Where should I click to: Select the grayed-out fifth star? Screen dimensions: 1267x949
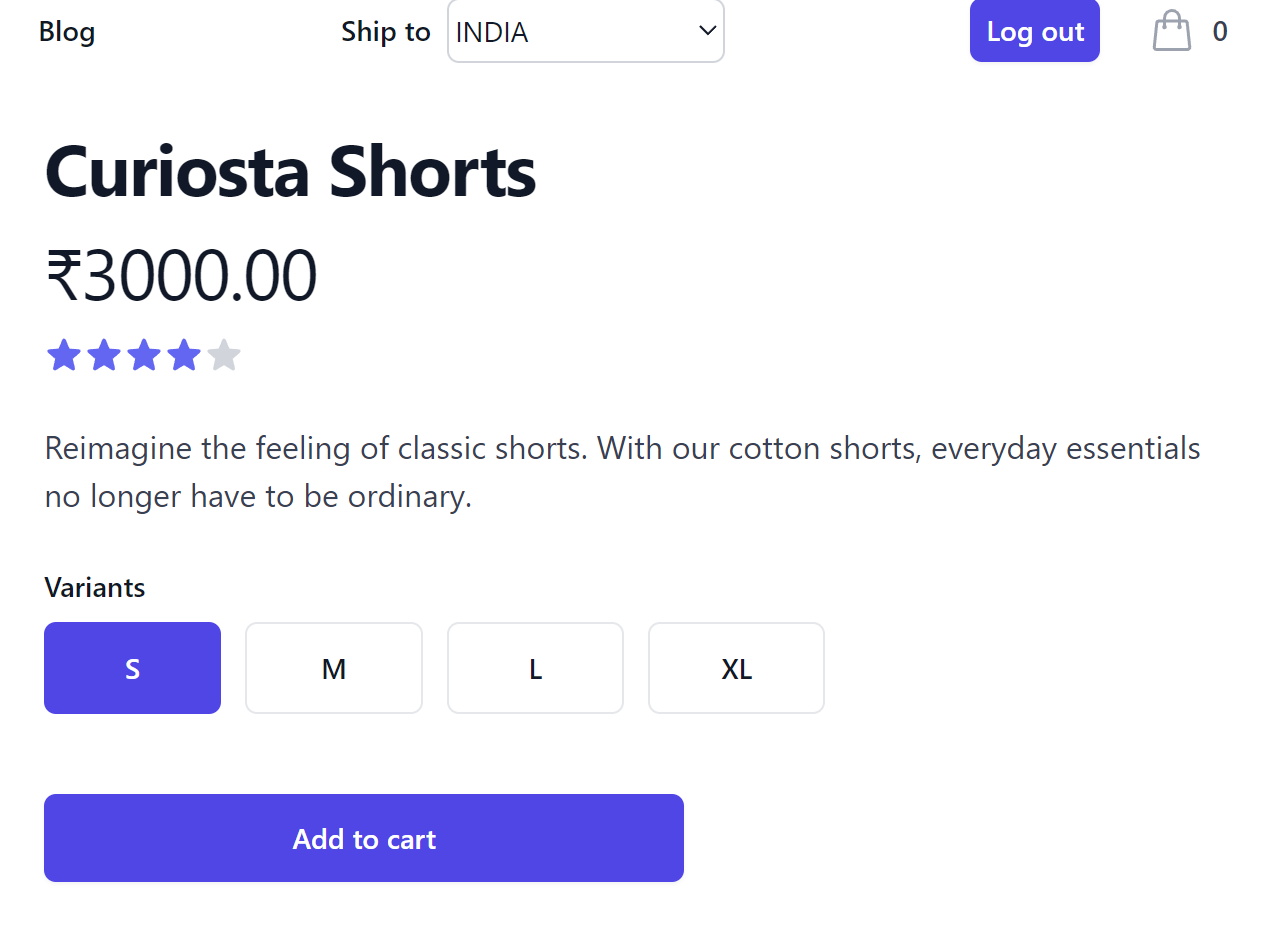pos(223,354)
